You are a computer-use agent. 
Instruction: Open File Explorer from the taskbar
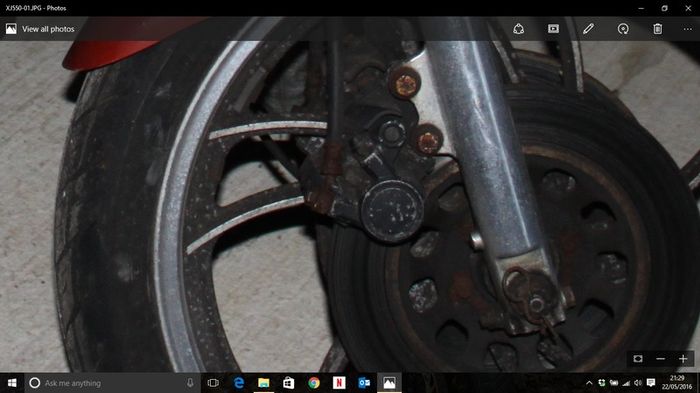tap(264, 383)
